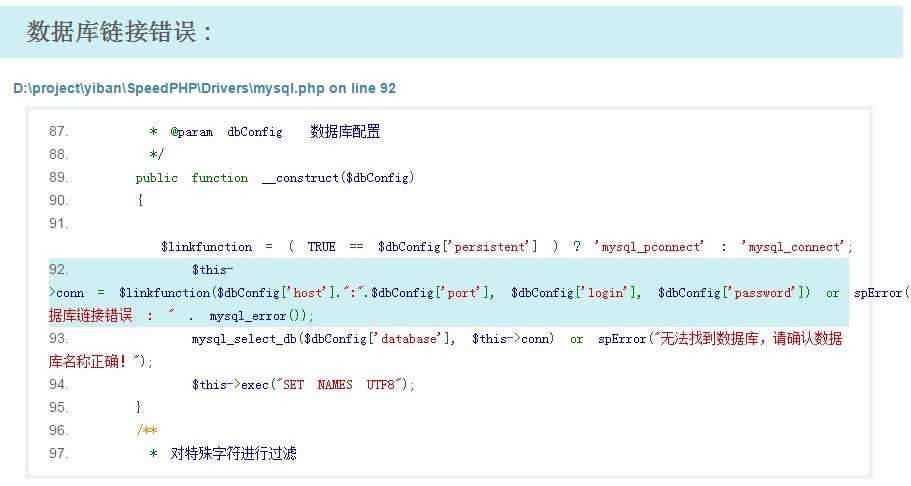
Task: Click the 库名称正确！ string text
Action: click(x=88, y=362)
